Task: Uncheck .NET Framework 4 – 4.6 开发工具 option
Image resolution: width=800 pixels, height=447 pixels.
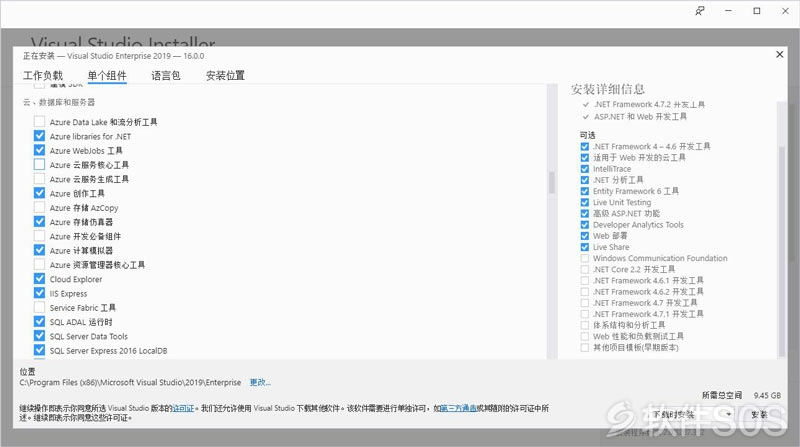Action: (x=585, y=146)
